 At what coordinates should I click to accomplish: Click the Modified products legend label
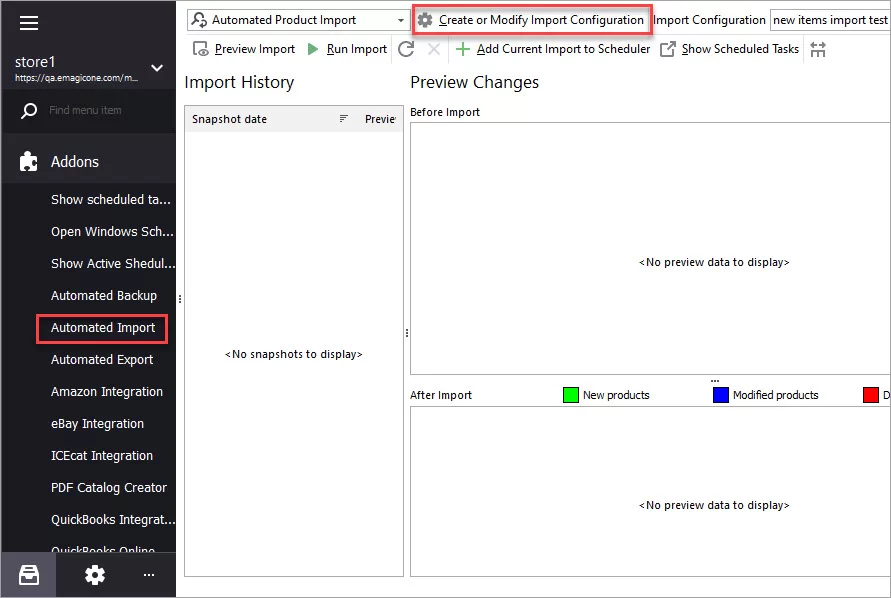pos(776,395)
